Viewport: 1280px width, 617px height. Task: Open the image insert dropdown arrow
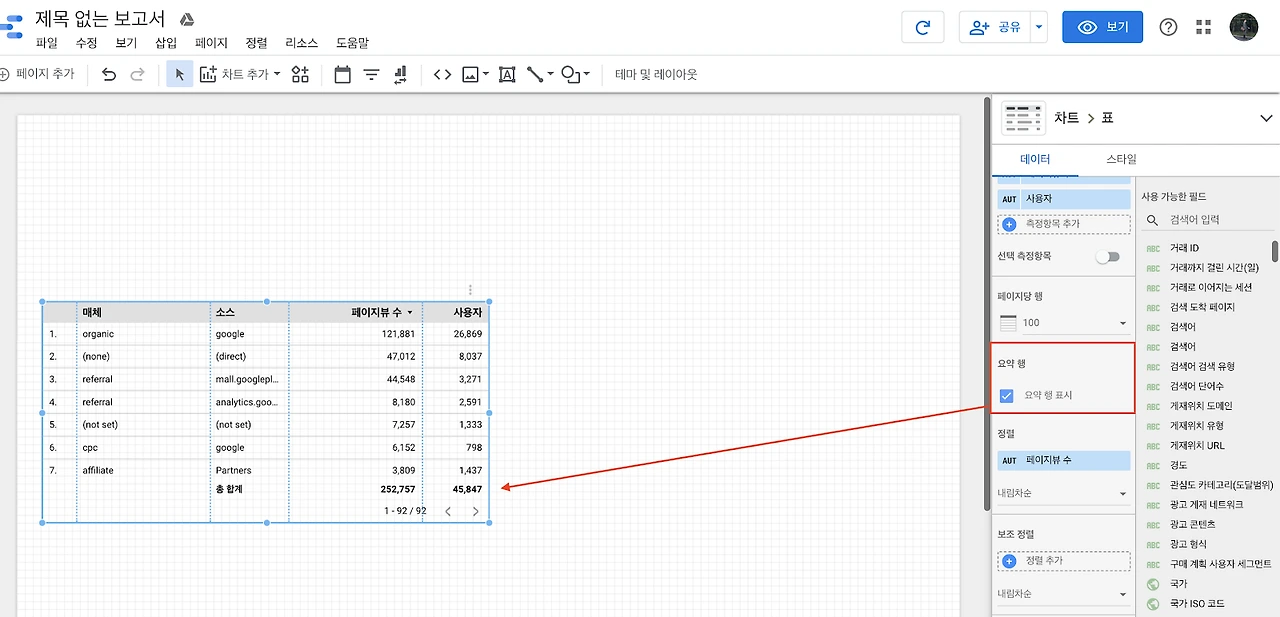[x=486, y=74]
